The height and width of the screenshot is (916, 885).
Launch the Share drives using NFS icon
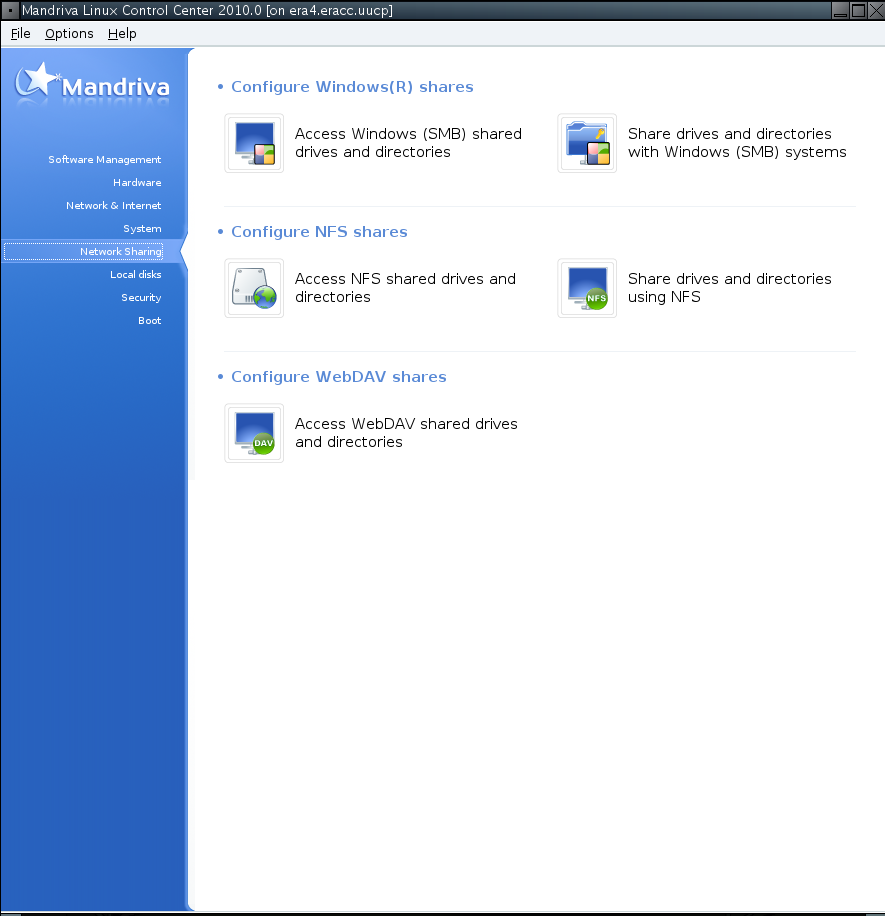pyautogui.click(x=587, y=288)
